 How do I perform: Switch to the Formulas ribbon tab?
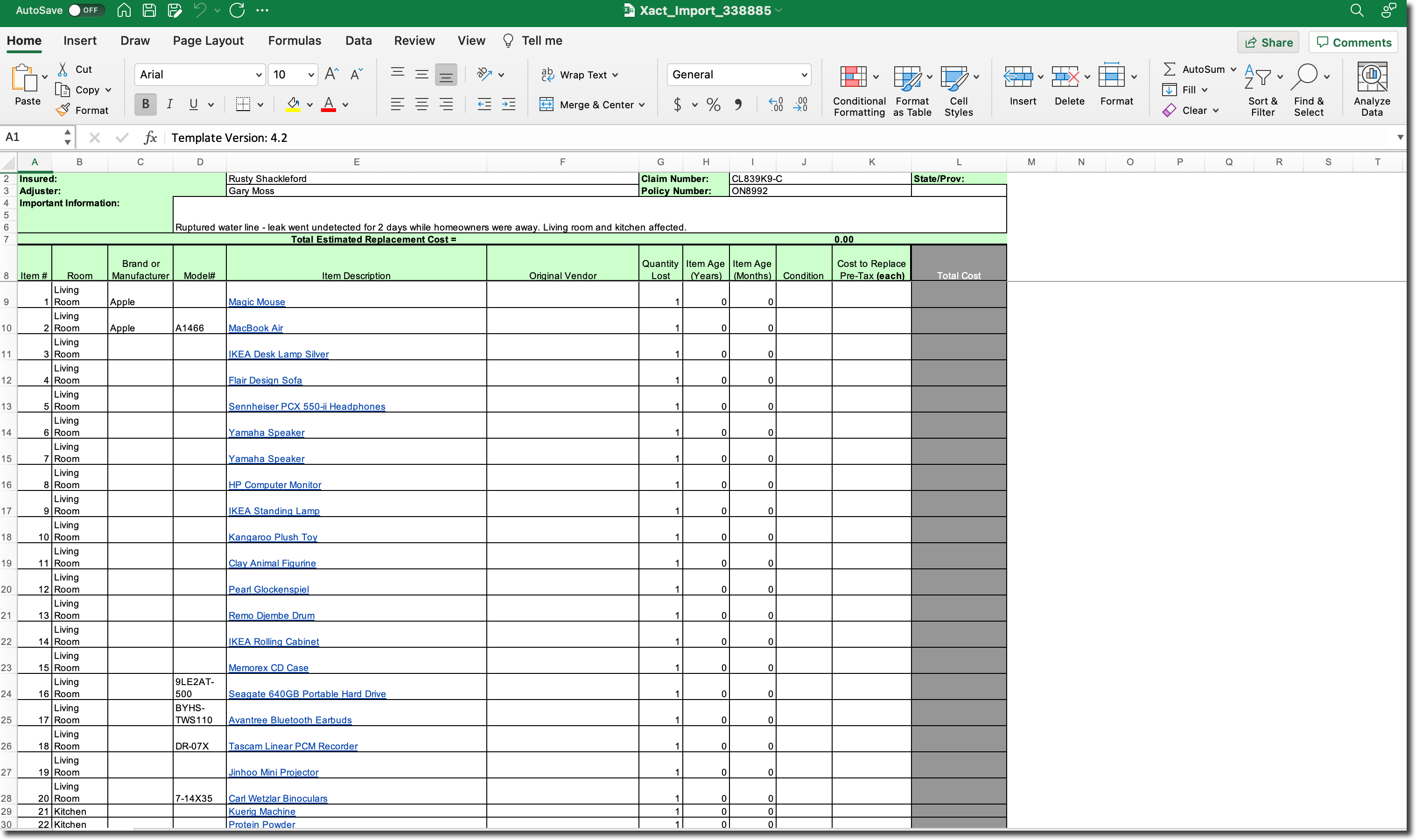(294, 41)
